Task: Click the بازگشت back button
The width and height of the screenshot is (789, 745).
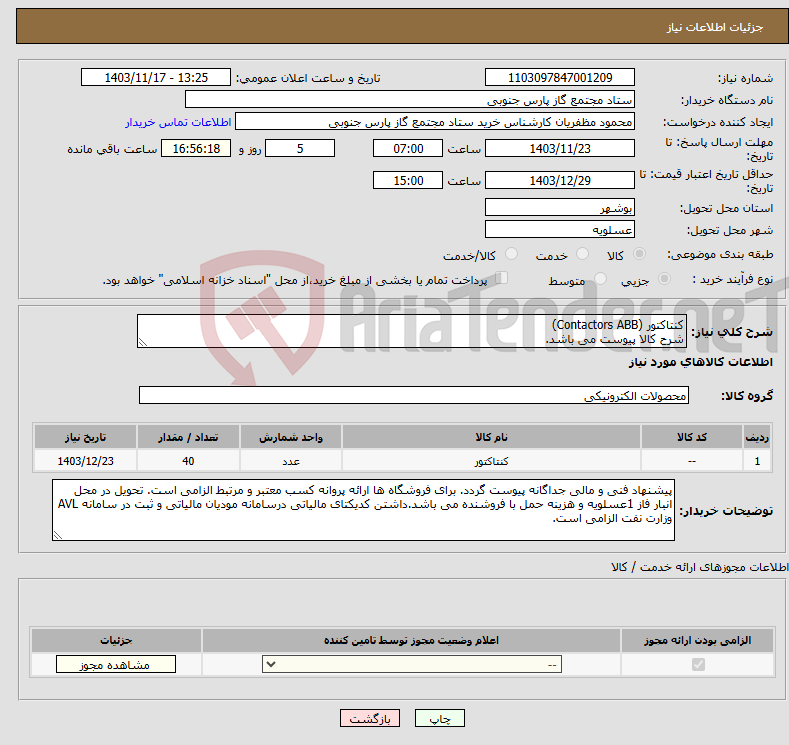Action: 370,718
